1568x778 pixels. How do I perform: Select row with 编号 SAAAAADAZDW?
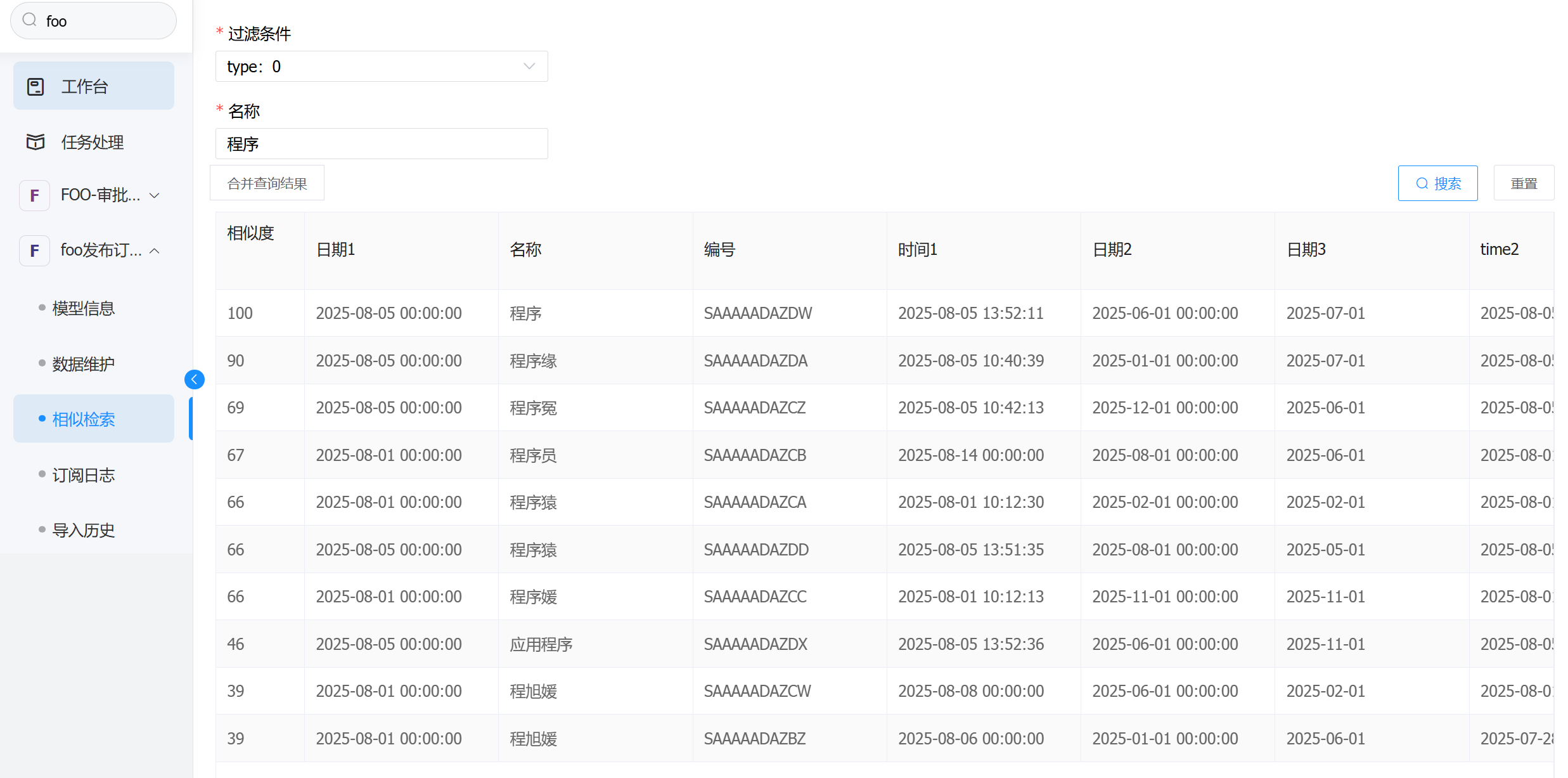(x=757, y=313)
